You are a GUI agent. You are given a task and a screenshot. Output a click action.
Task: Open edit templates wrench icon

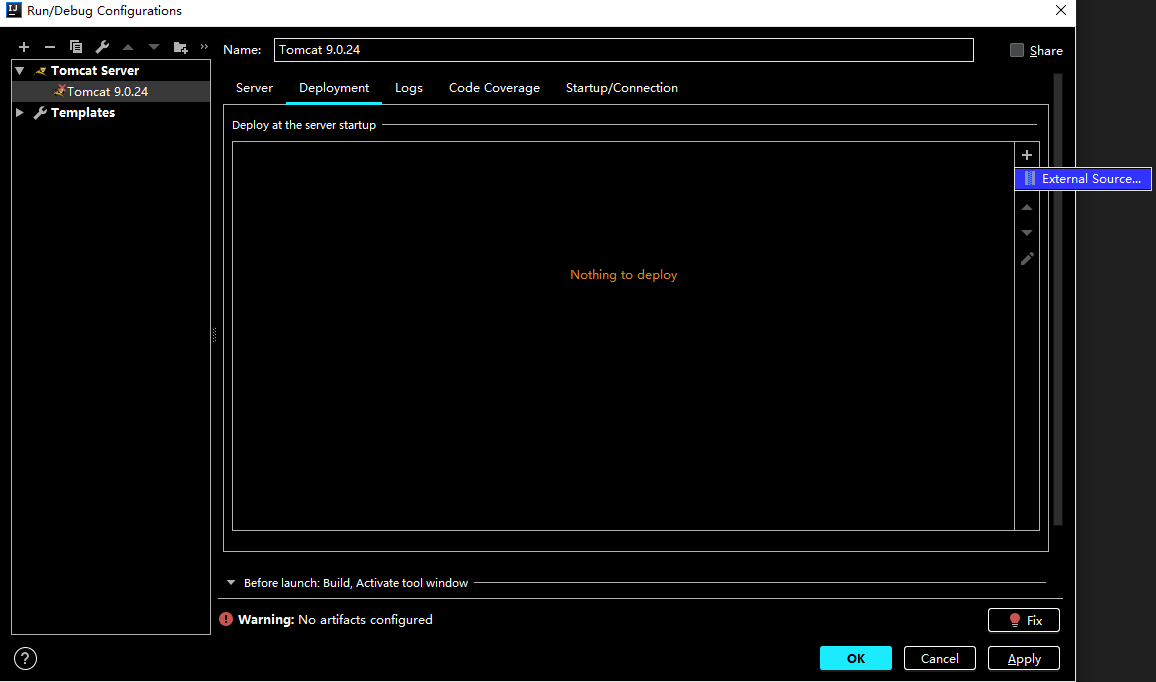click(x=102, y=47)
